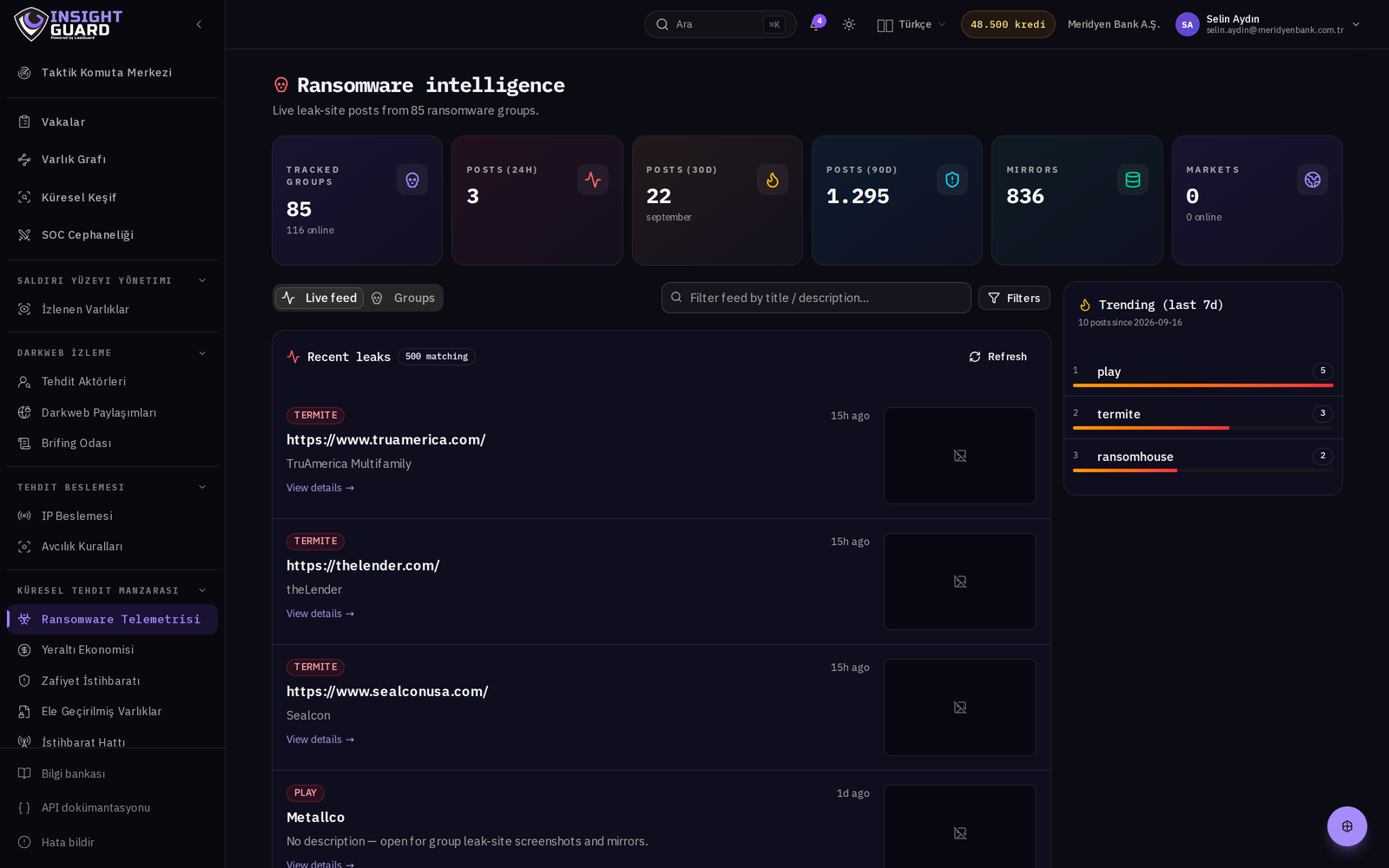Click the Filters button
The height and width of the screenshot is (868, 1389).
point(1014,298)
